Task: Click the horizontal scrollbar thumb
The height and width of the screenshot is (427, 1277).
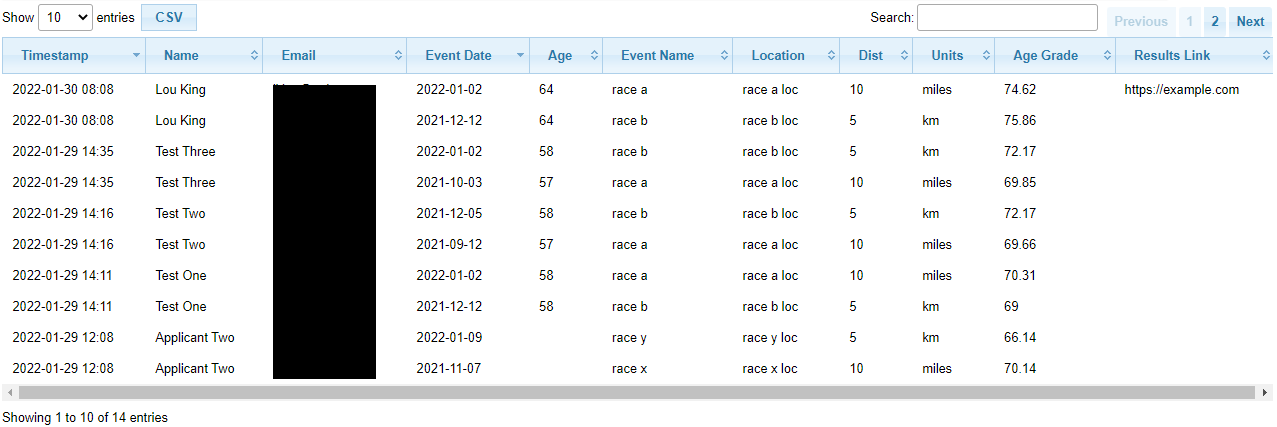Action: click(x=636, y=393)
